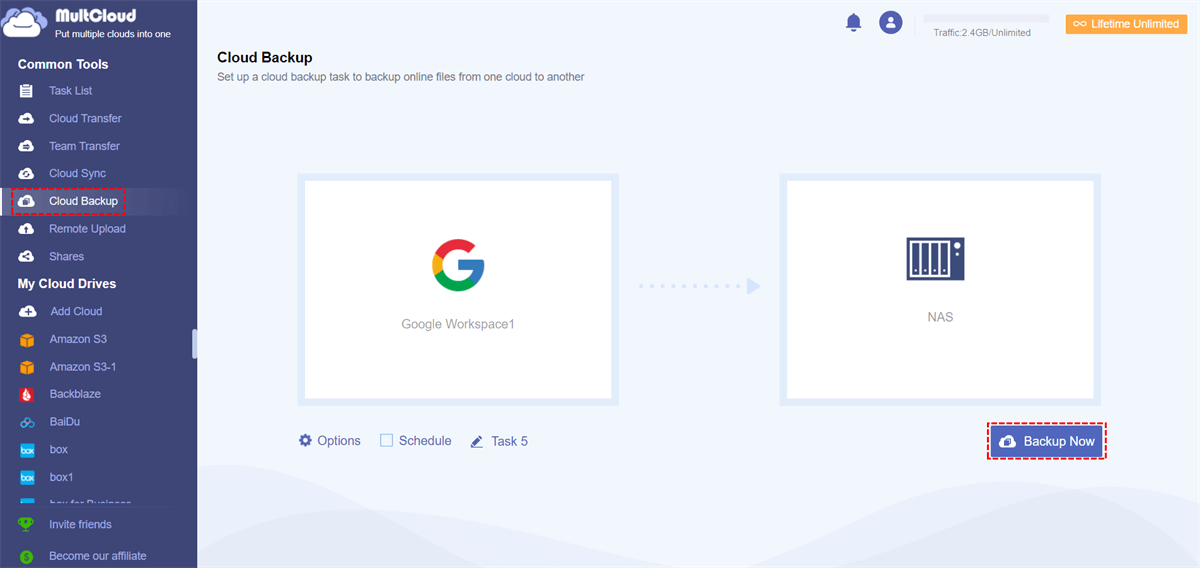Screen dimensions: 1200x568
Task: Click the Options gear icon
Action: click(x=305, y=440)
